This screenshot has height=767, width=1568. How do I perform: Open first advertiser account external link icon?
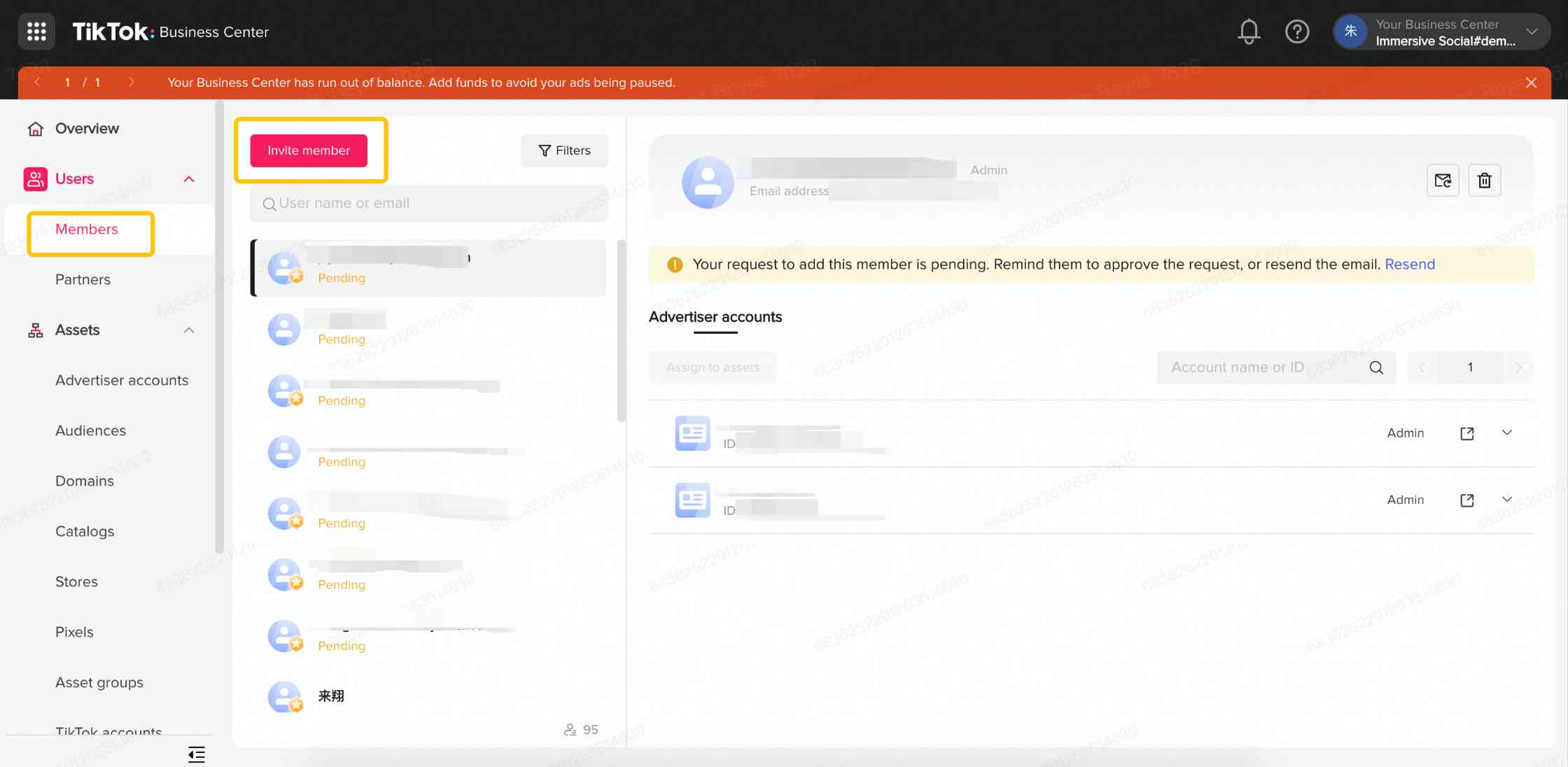[1467, 433]
